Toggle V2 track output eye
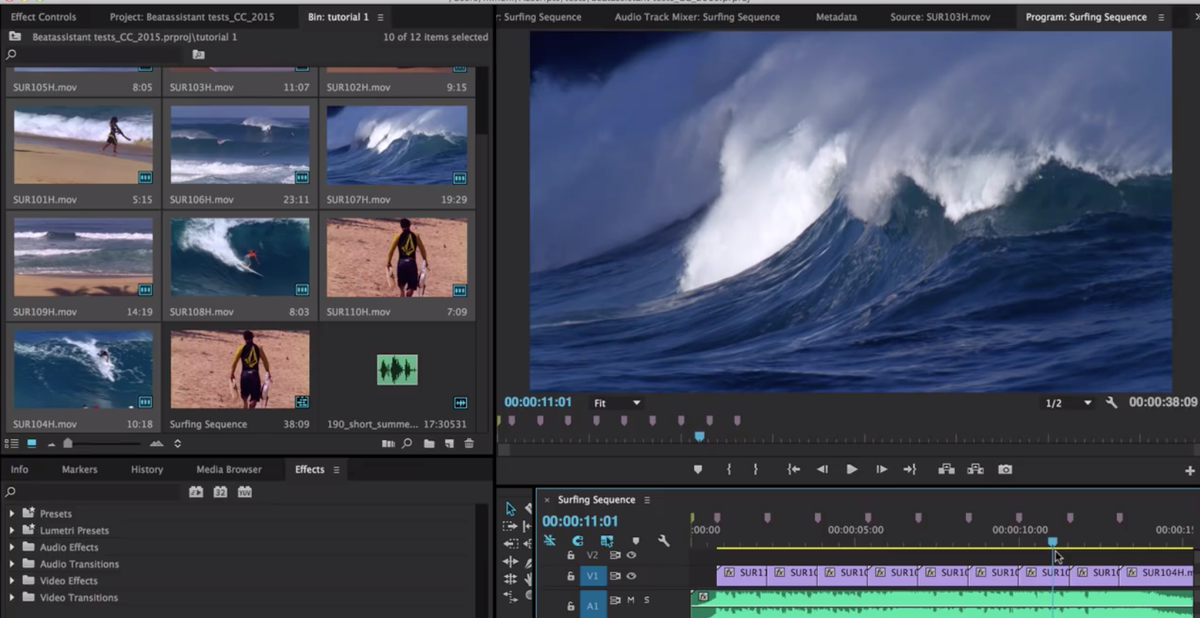The width and height of the screenshot is (1200, 618). click(x=631, y=555)
